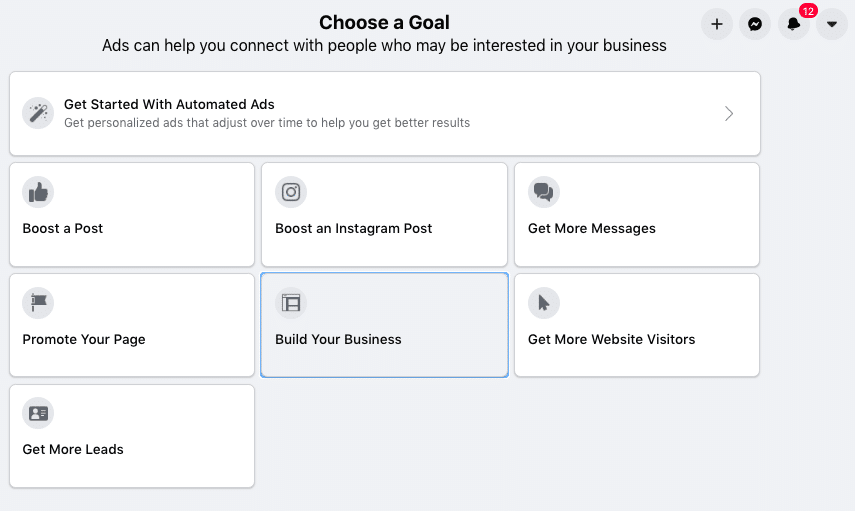Pick the Get More Website Visitors goal
This screenshot has height=511, width=855.
point(637,325)
